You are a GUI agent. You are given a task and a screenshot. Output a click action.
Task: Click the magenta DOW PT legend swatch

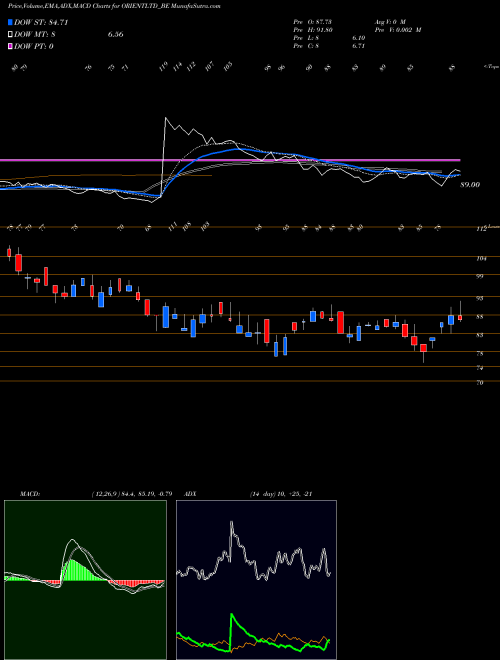(x=10, y=46)
